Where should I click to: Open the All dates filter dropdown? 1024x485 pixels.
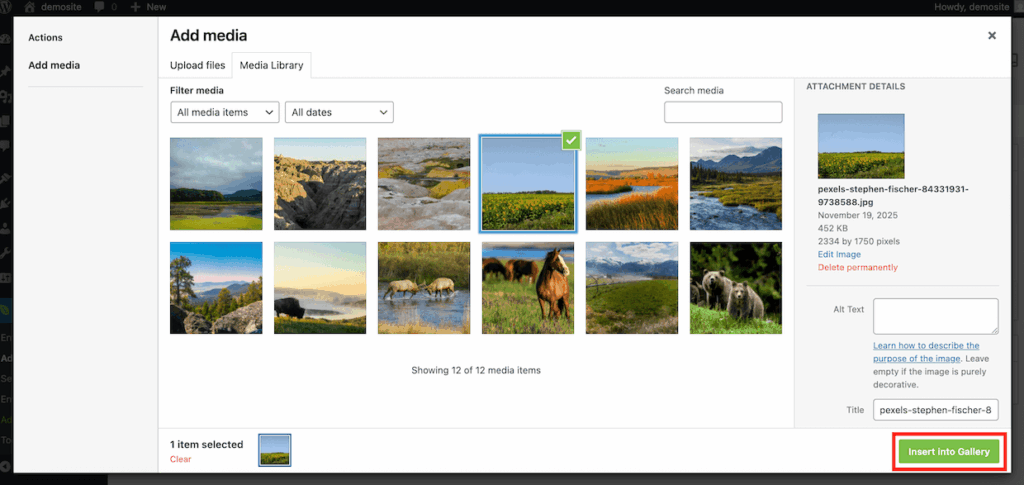click(339, 112)
